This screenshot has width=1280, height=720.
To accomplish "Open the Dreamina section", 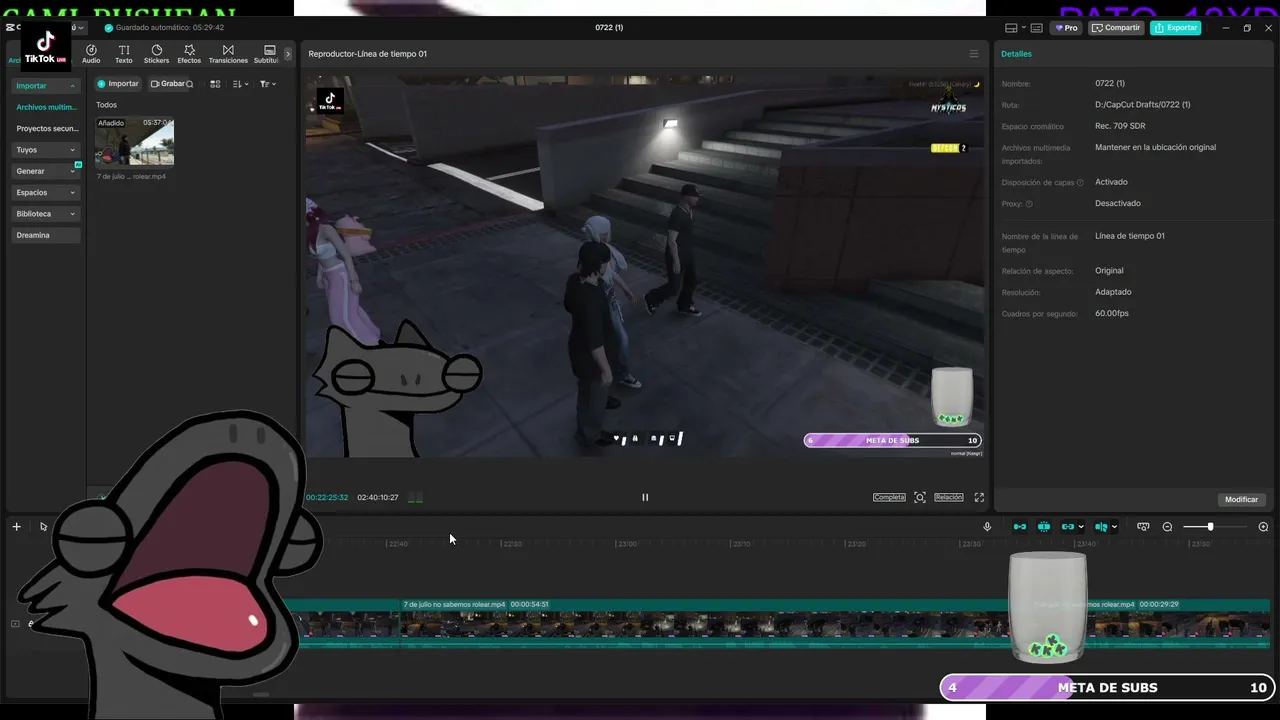I will [46, 235].
